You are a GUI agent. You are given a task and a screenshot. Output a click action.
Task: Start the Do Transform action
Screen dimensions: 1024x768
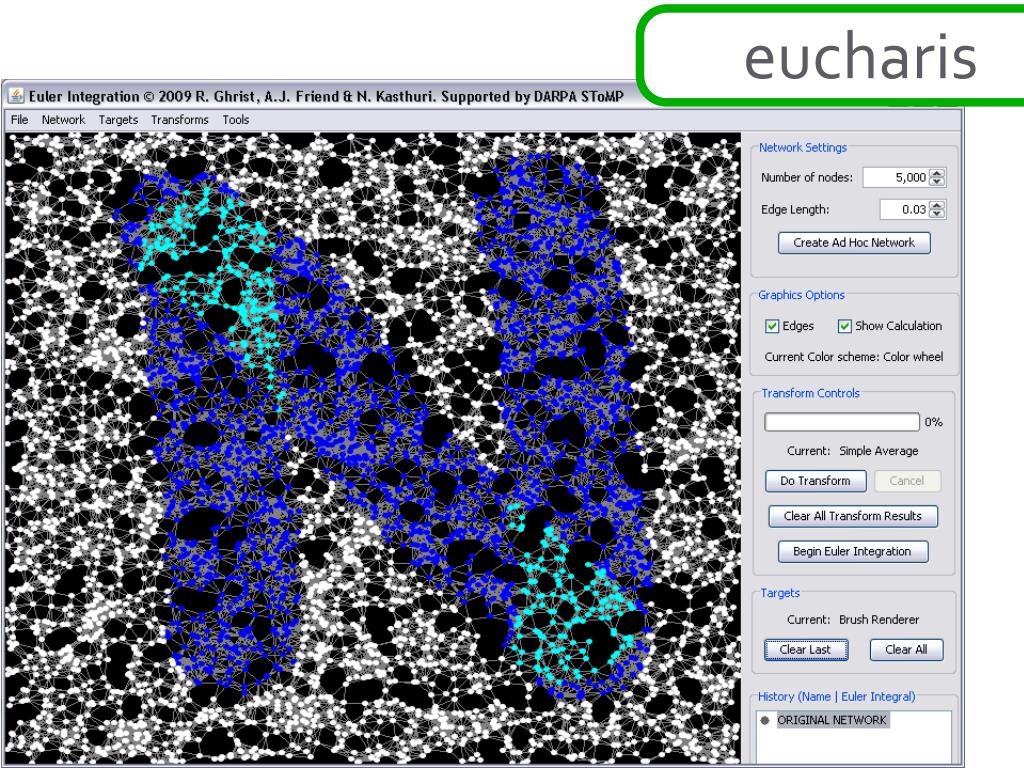pyautogui.click(x=816, y=481)
